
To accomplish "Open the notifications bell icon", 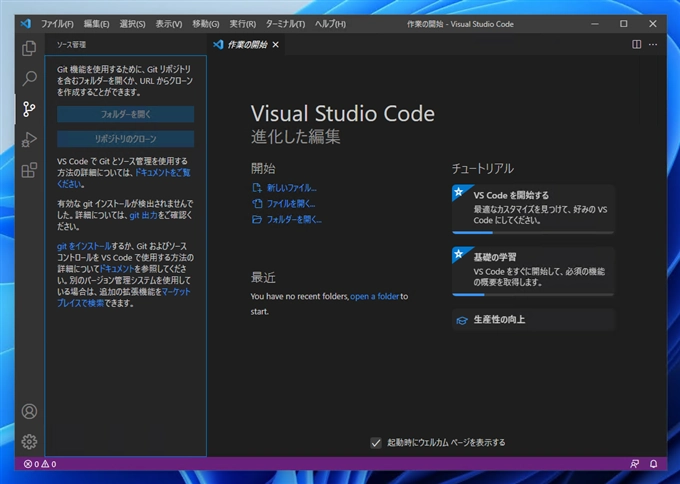I will (654, 464).
